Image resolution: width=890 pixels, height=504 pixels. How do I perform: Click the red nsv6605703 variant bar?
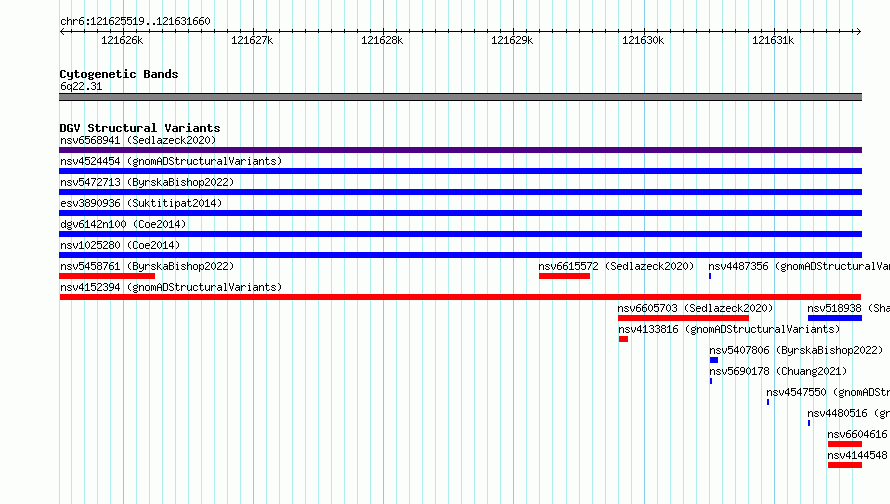click(x=683, y=318)
